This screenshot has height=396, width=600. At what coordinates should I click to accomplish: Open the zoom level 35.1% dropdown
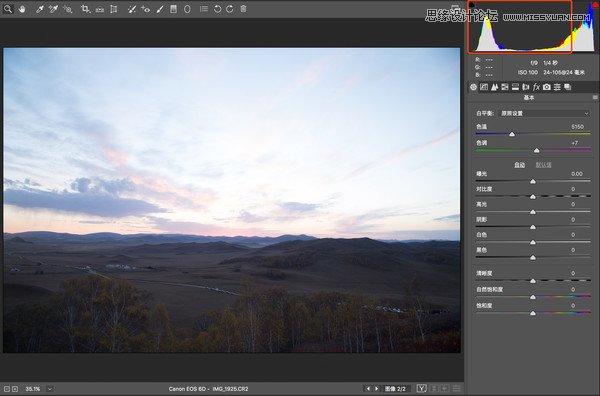click(x=50, y=389)
